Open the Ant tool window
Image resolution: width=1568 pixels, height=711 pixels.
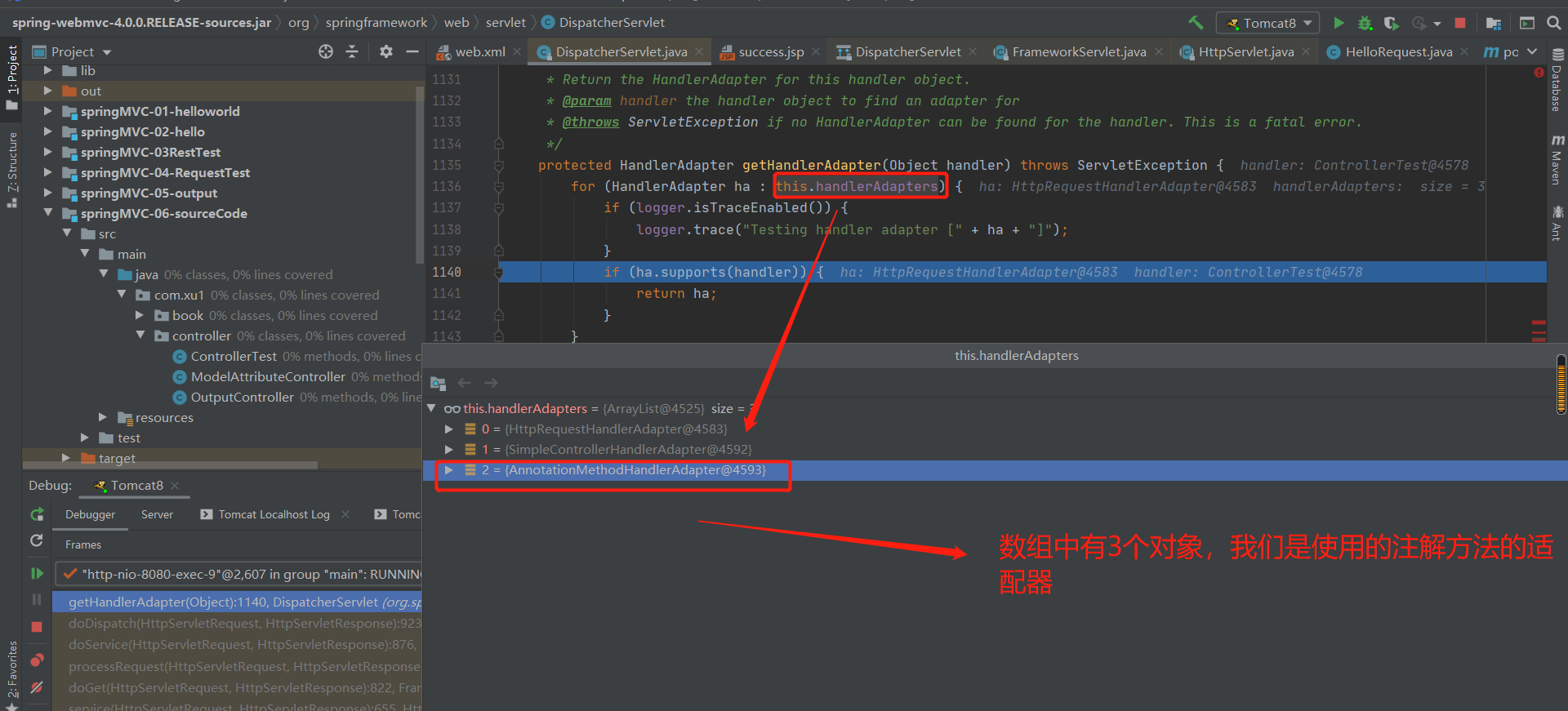click(1557, 223)
